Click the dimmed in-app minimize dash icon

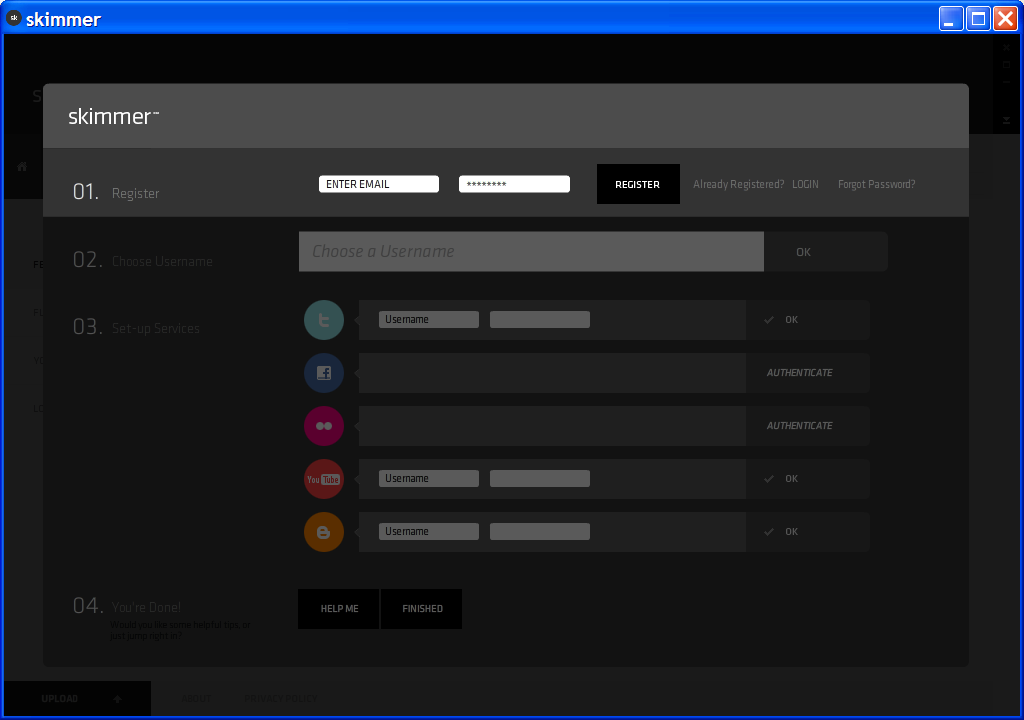point(1006,82)
